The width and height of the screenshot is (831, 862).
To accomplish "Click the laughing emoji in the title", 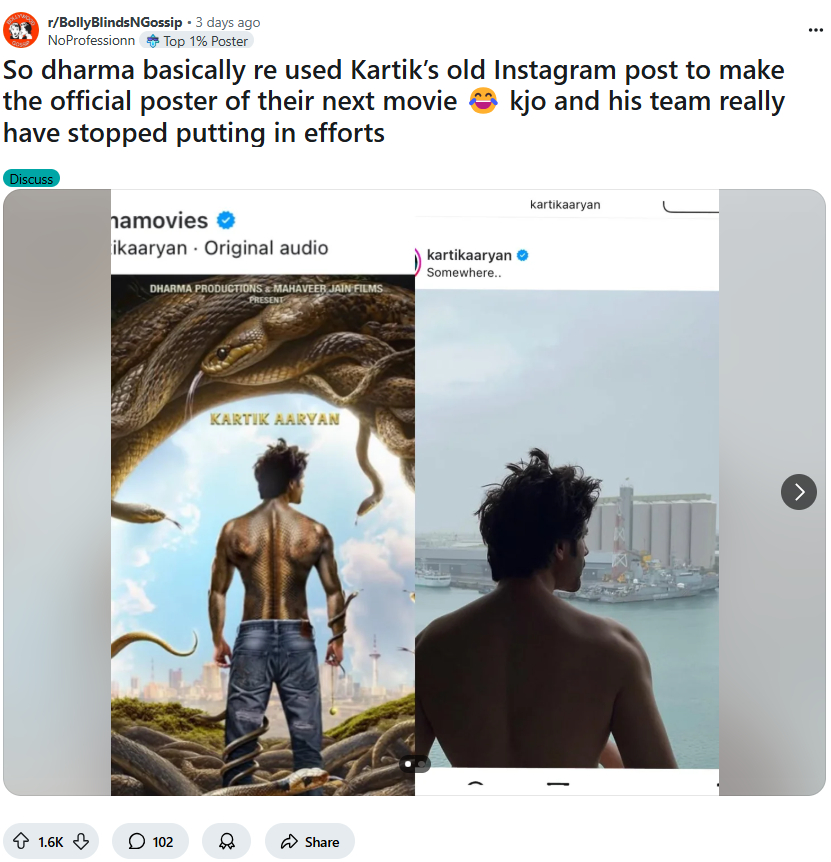I will pos(482,102).
